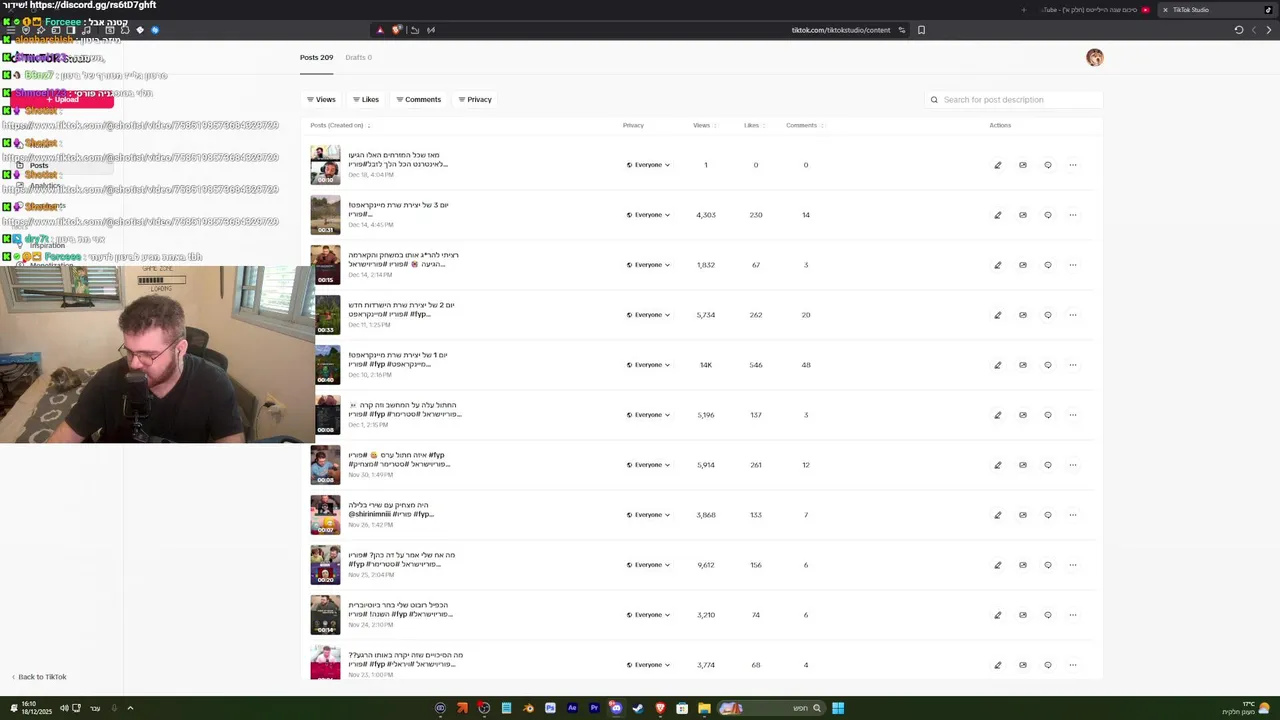Open the Likes filter dropdown
The height and width of the screenshot is (720, 1280).
click(x=366, y=100)
